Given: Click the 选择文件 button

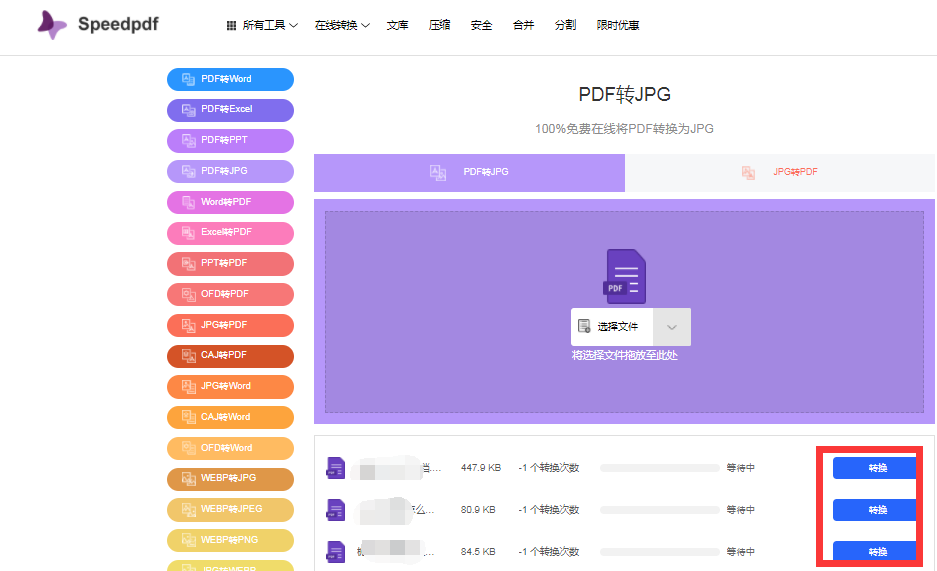Looking at the screenshot, I should pos(612,327).
